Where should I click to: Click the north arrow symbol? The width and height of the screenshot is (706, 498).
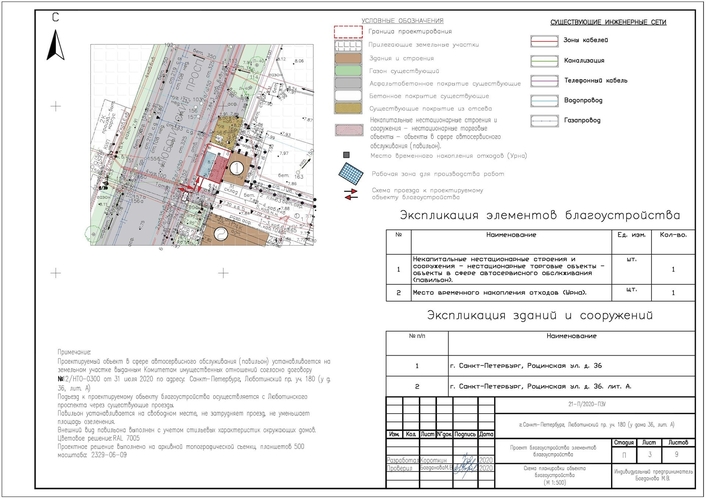(x=55, y=45)
